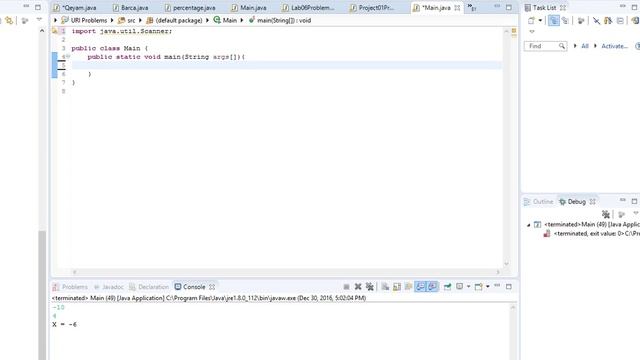Click Clear Console icon
This screenshot has height=360, width=640.
(385, 287)
